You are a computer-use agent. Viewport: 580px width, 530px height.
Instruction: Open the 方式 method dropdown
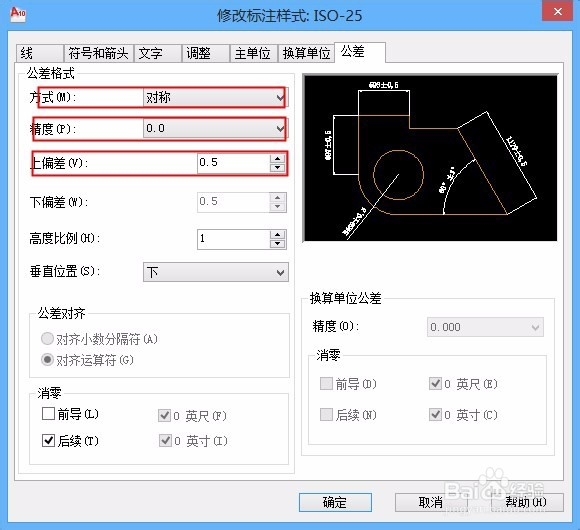(215, 98)
